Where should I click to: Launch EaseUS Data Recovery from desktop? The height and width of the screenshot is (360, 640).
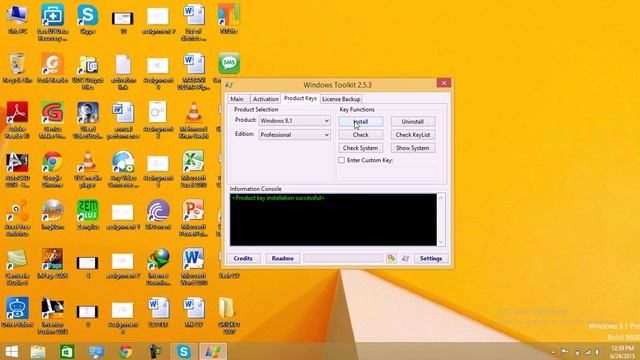click(52, 22)
